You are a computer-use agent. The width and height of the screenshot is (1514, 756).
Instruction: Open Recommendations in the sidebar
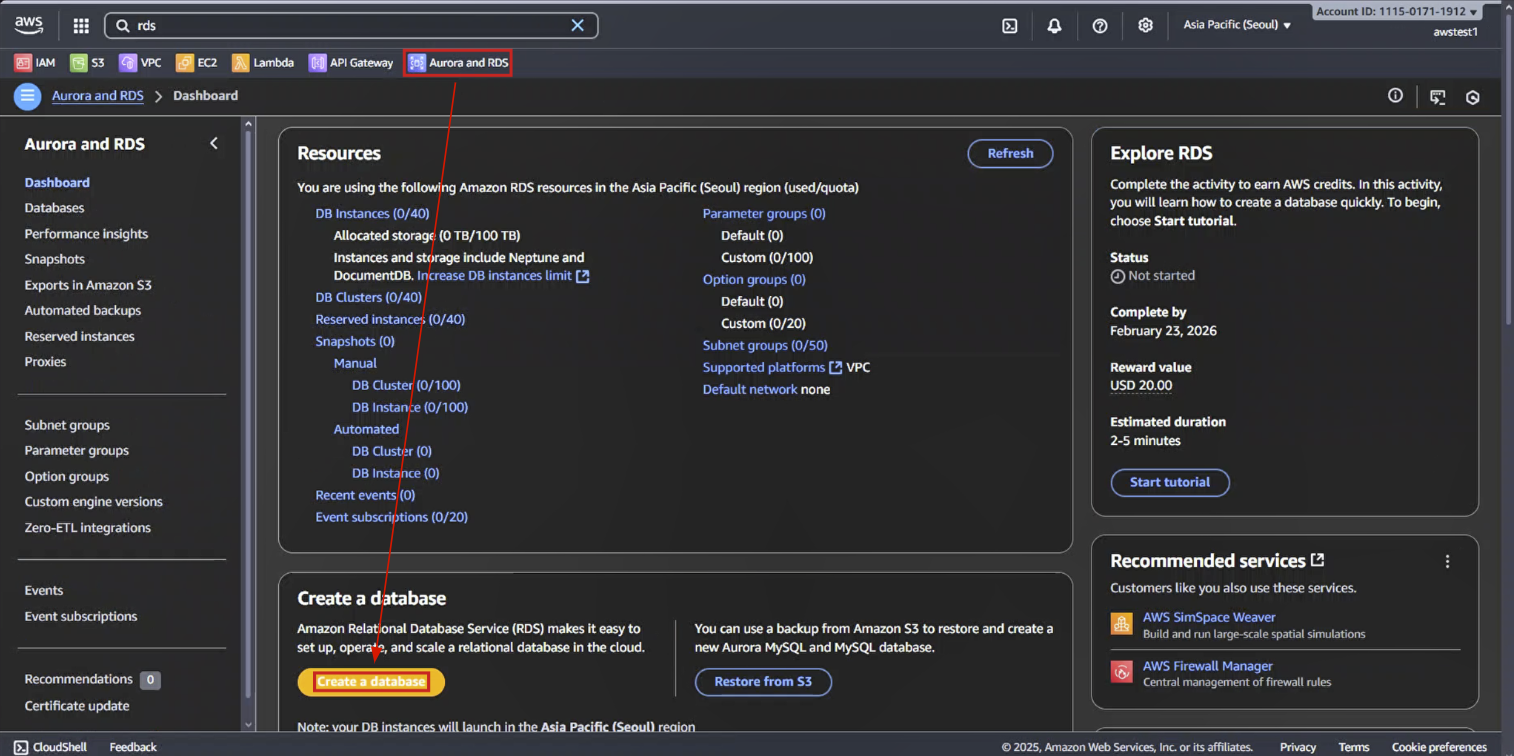click(x=78, y=679)
